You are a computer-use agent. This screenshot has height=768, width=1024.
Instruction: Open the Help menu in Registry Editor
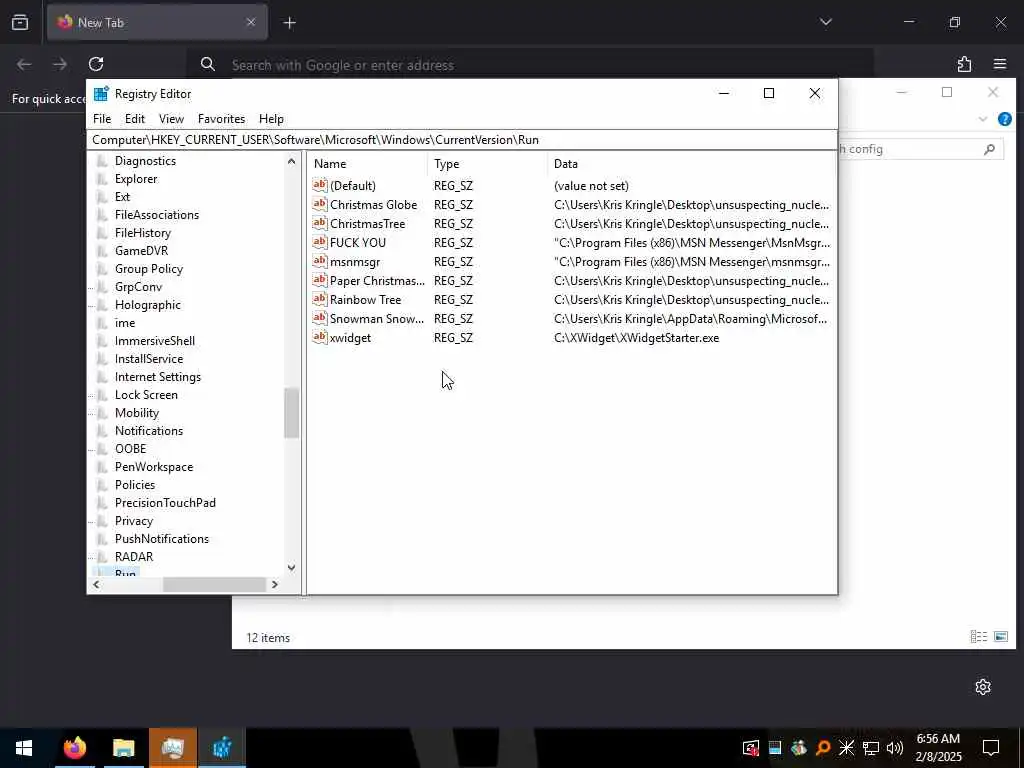pyautogui.click(x=271, y=119)
